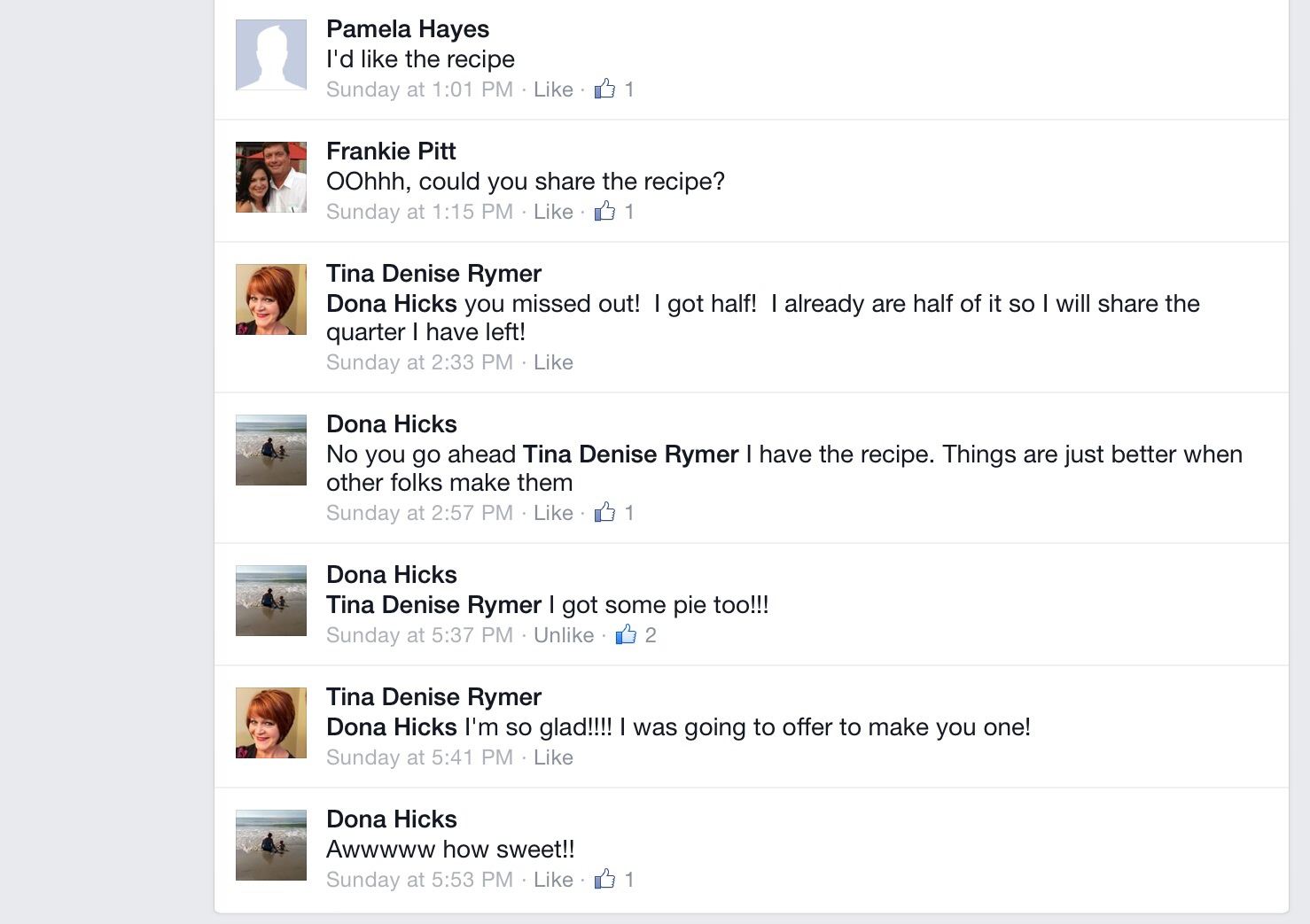The height and width of the screenshot is (924, 1310).
Task: Open timestamp Sunday at 5:53 PM
Action: [x=419, y=880]
